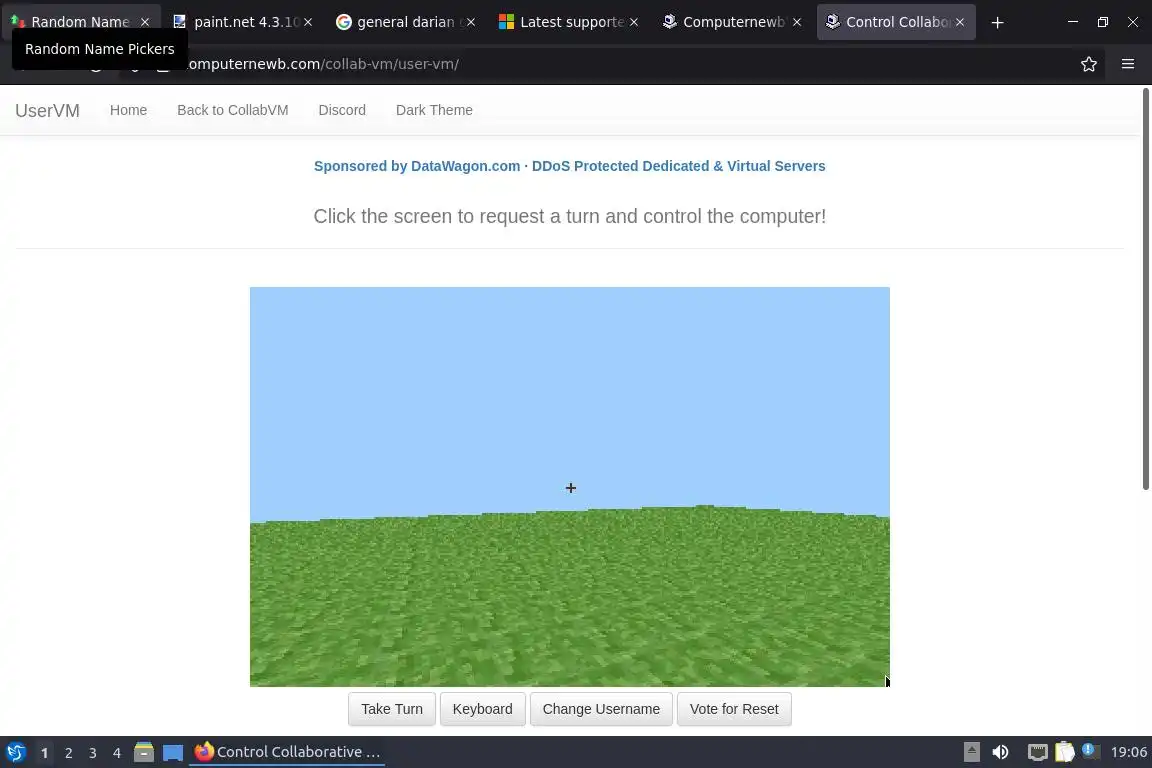
Task: Open the volume control tray icon
Action: pyautogui.click(x=1000, y=752)
